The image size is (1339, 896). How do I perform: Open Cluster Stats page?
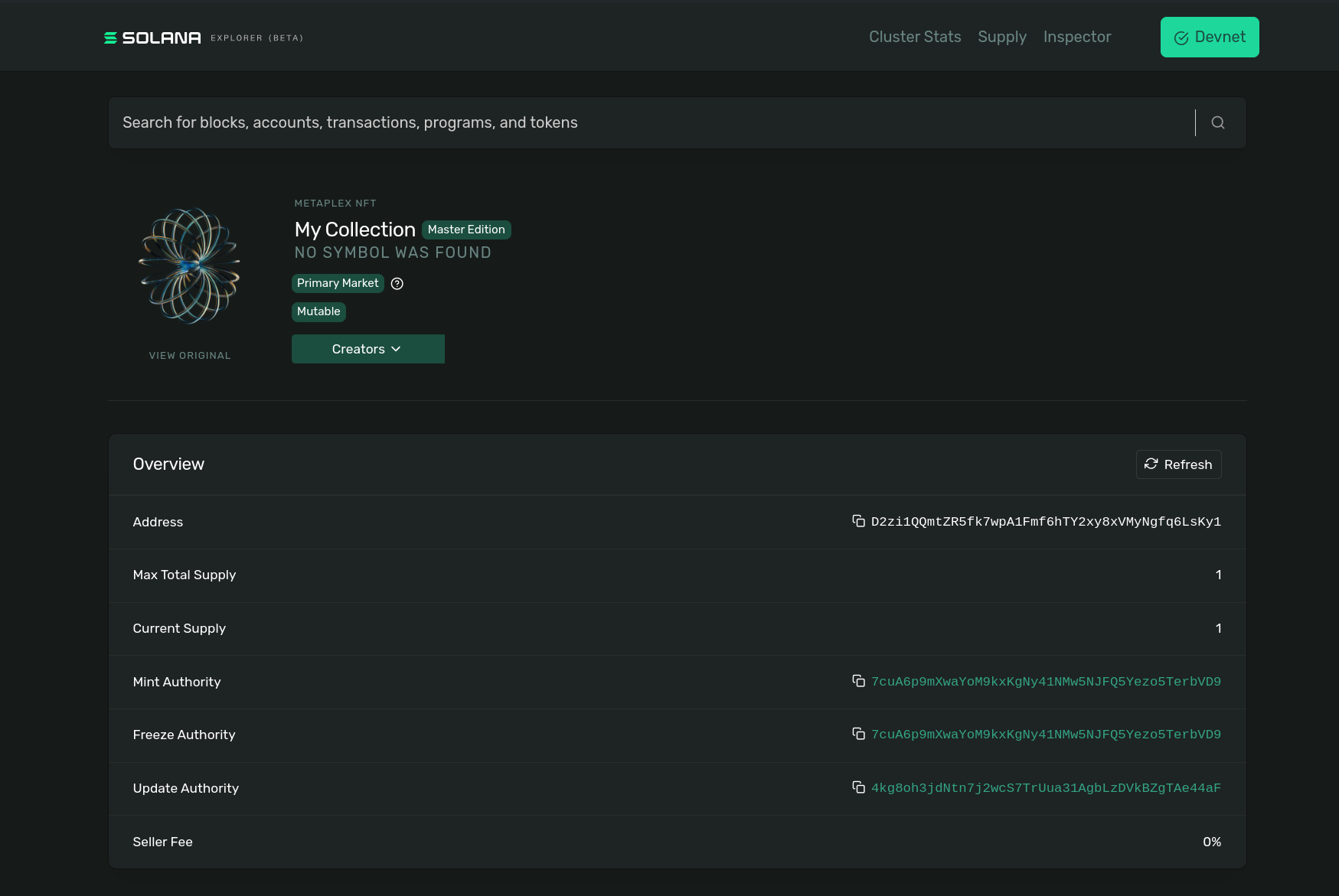(x=914, y=37)
